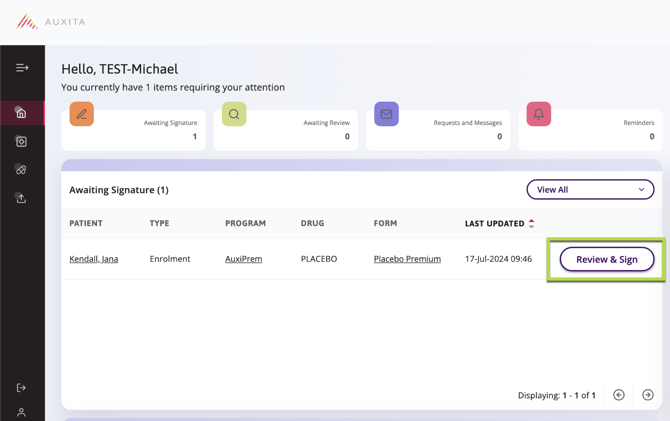Go to the next page arrow
The image size is (670, 421).
pos(648,395)
